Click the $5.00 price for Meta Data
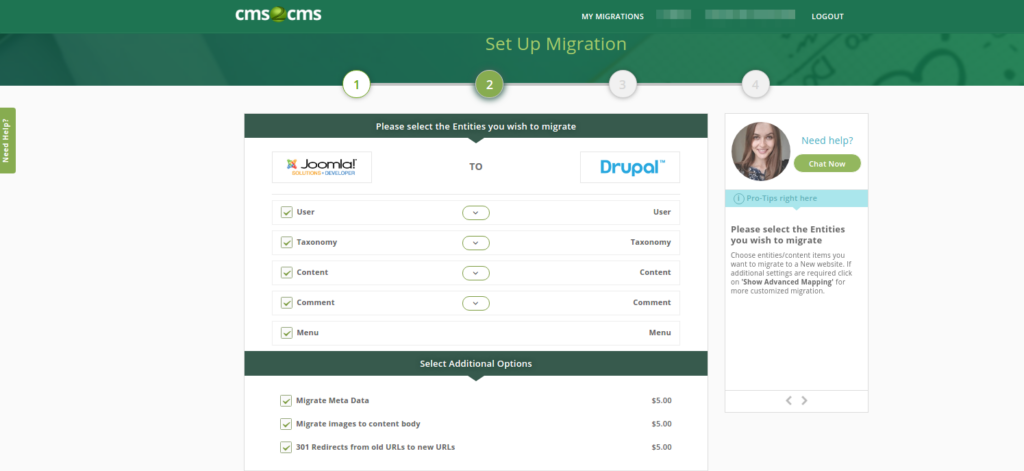The height and width of the screenshot is (471, 1024). point(661,400)
